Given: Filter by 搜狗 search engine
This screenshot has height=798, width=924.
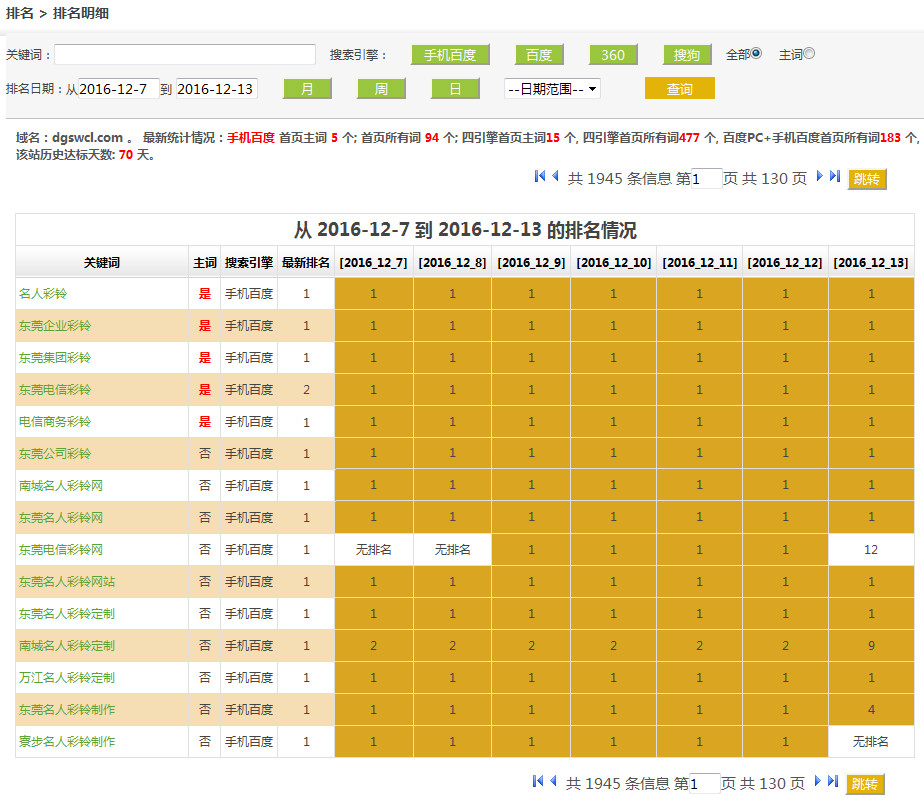Looking at the screenshot, I should 687,55.
